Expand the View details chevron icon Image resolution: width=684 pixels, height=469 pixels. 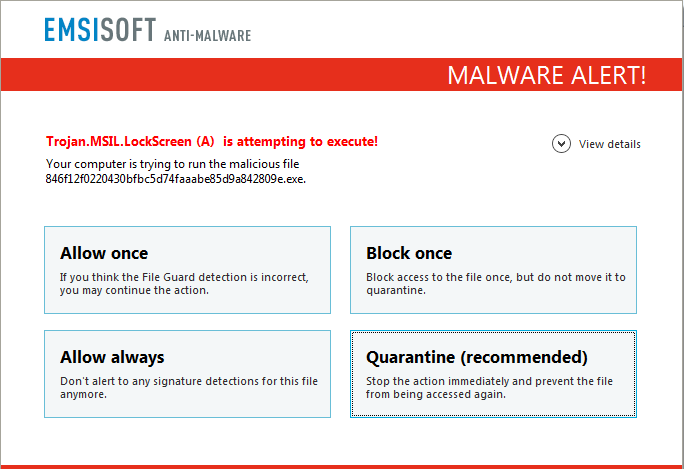pyautogui.click(x=561, y=144)
